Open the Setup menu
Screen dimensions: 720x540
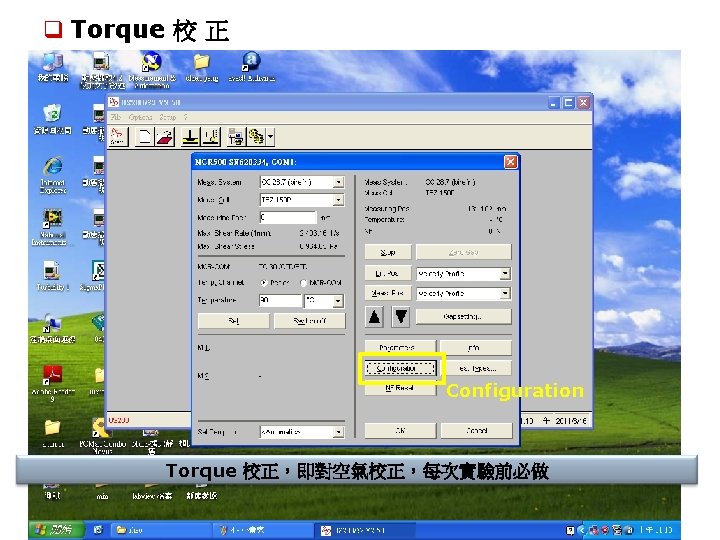pyautogui.click(x=168, y=117)
